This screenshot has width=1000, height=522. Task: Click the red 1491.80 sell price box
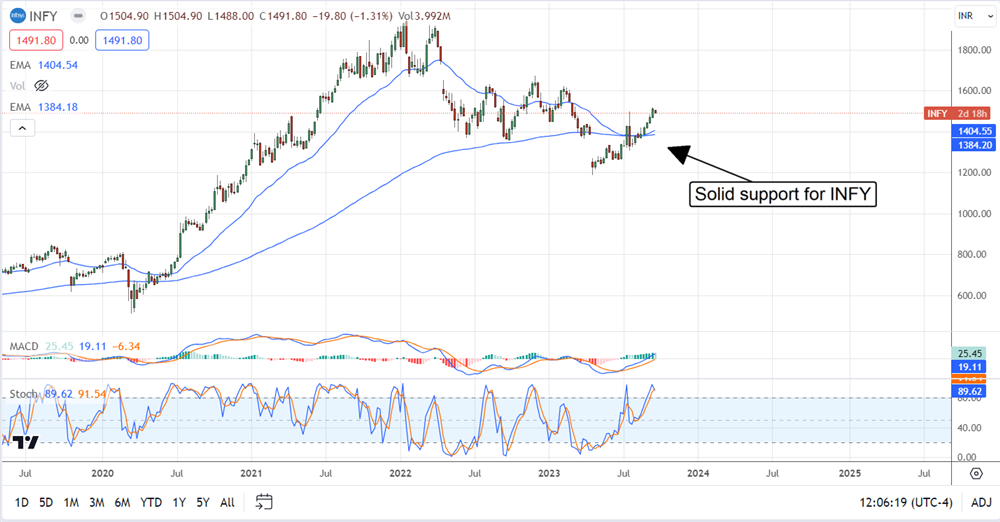[x=36, y=40]
